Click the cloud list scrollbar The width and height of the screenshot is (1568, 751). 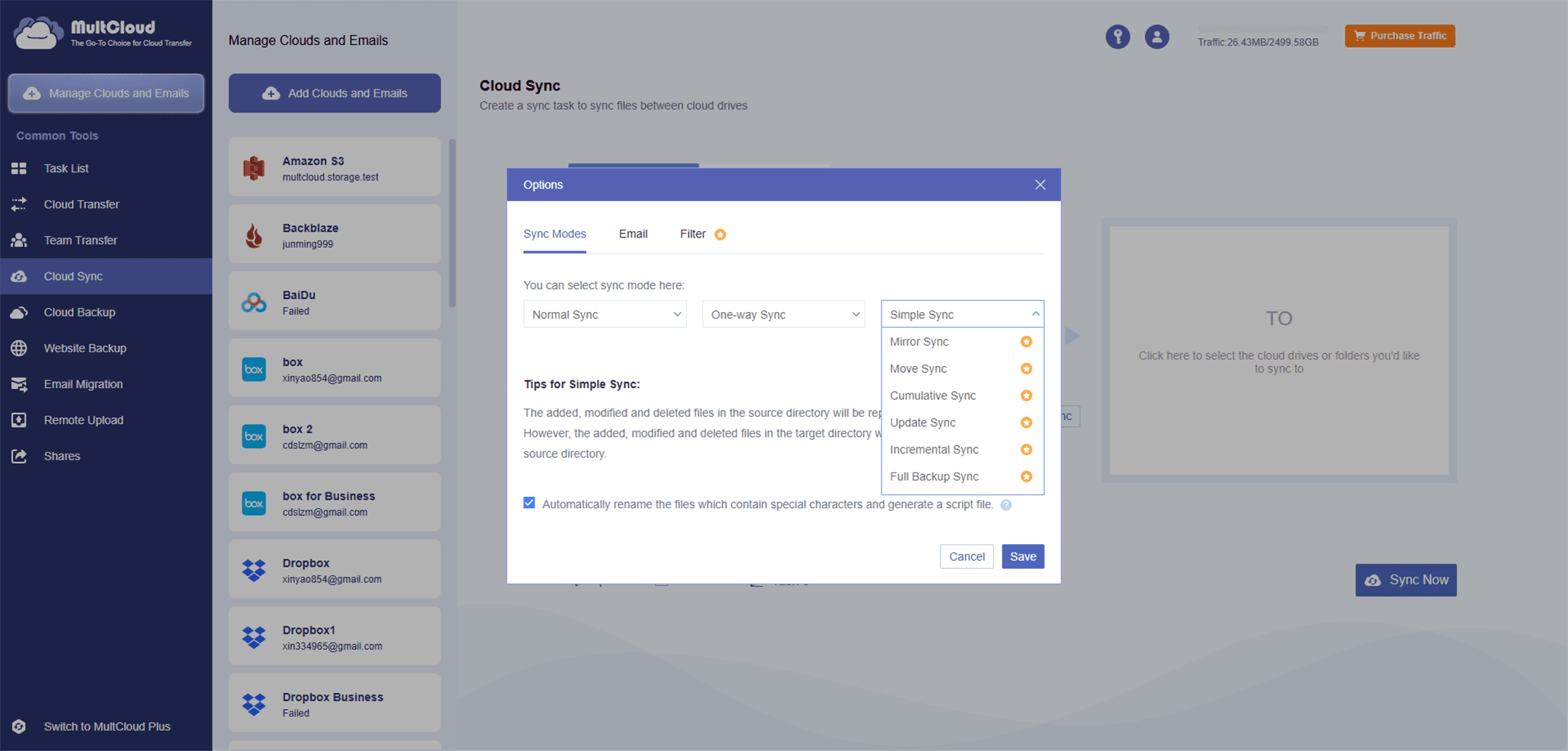(452, 223)
